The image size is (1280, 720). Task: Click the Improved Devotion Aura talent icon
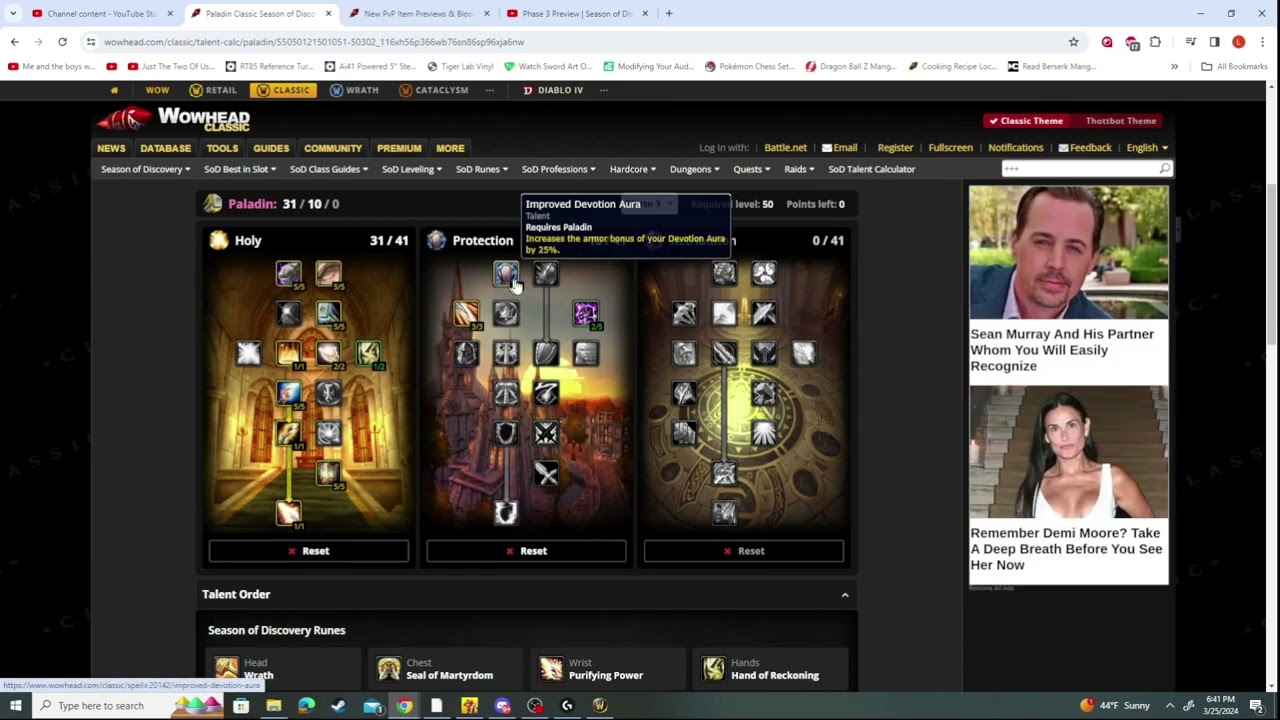pyautogui.click(x=506, y=273)
